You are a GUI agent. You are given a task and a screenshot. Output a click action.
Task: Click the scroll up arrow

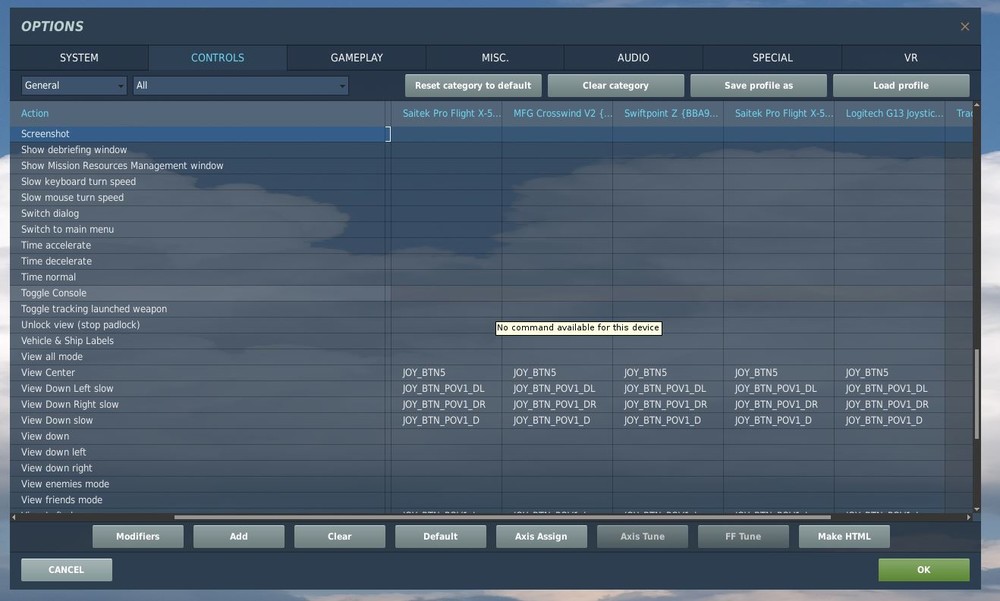pos(976,105)
